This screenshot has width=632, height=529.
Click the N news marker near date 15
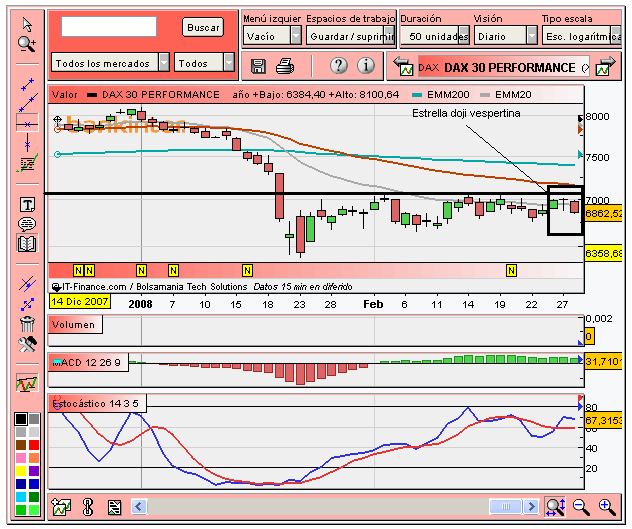(247, 271)
